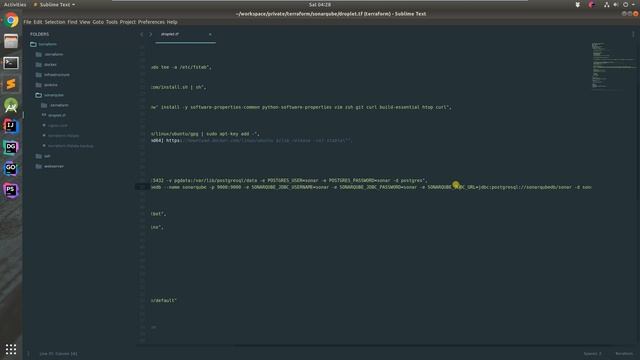Open the Preferences menu

[151, 22]
